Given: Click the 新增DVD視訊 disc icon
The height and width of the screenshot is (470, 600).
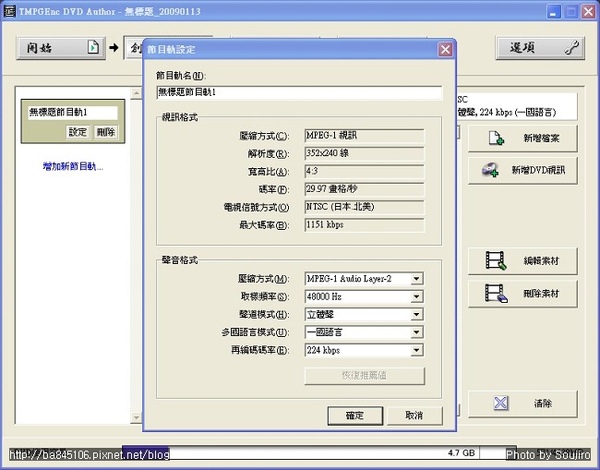Looking at the screenshot, I should [490, 170].
